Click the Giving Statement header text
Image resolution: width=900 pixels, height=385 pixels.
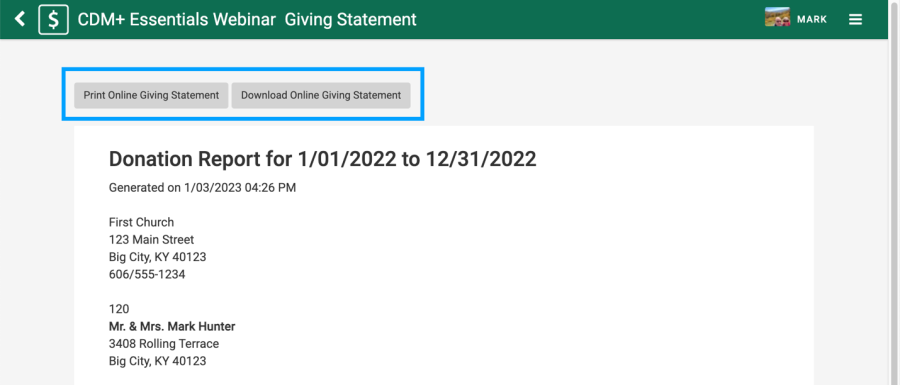[x=351, y=20]
